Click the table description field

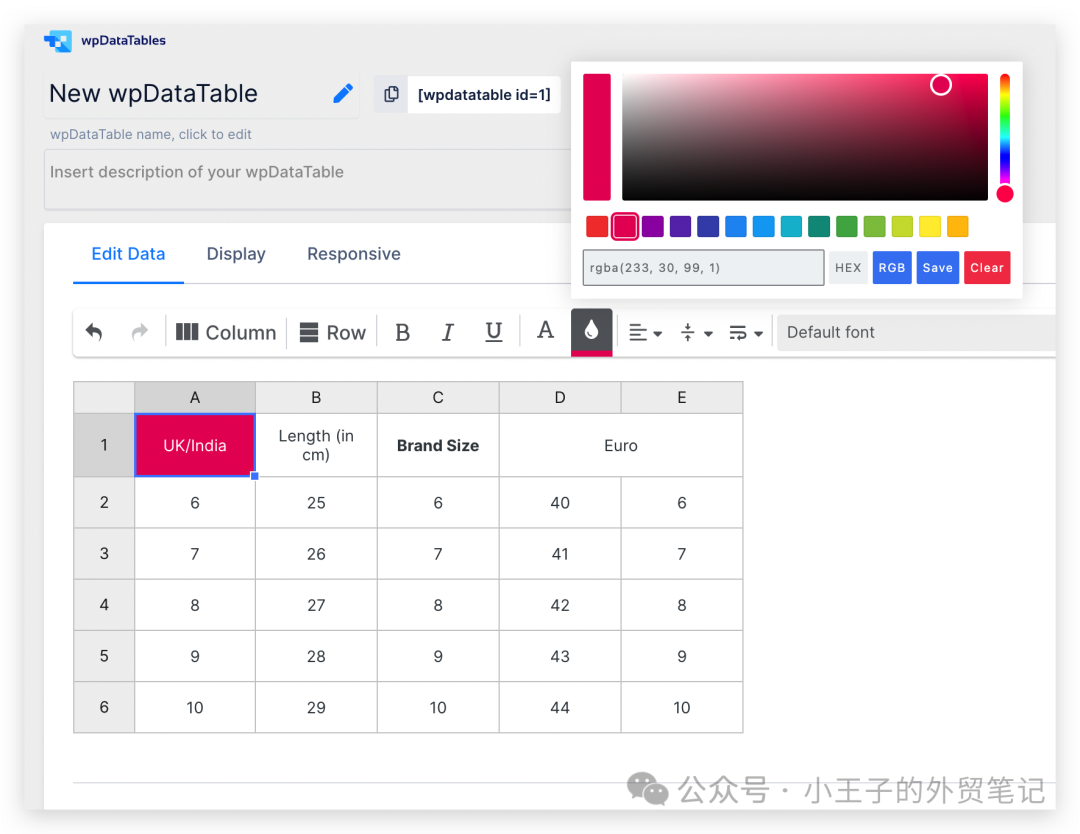pyautogui.click(x=308, y=179)
